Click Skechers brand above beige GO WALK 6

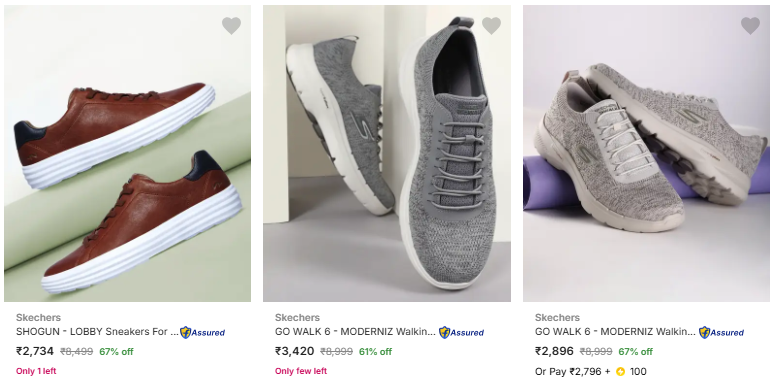pos(557,318)
